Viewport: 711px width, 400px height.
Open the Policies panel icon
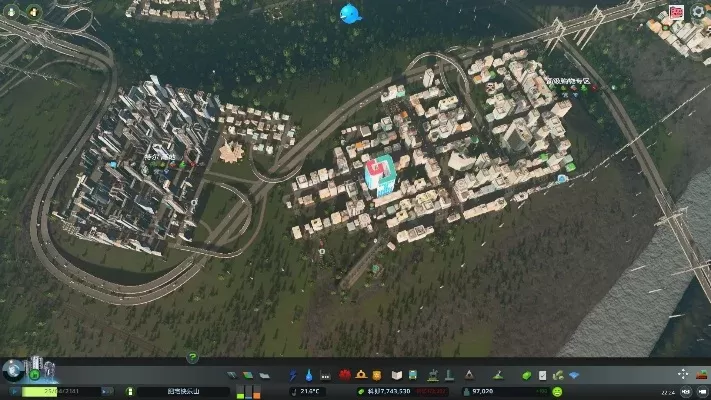542,374
